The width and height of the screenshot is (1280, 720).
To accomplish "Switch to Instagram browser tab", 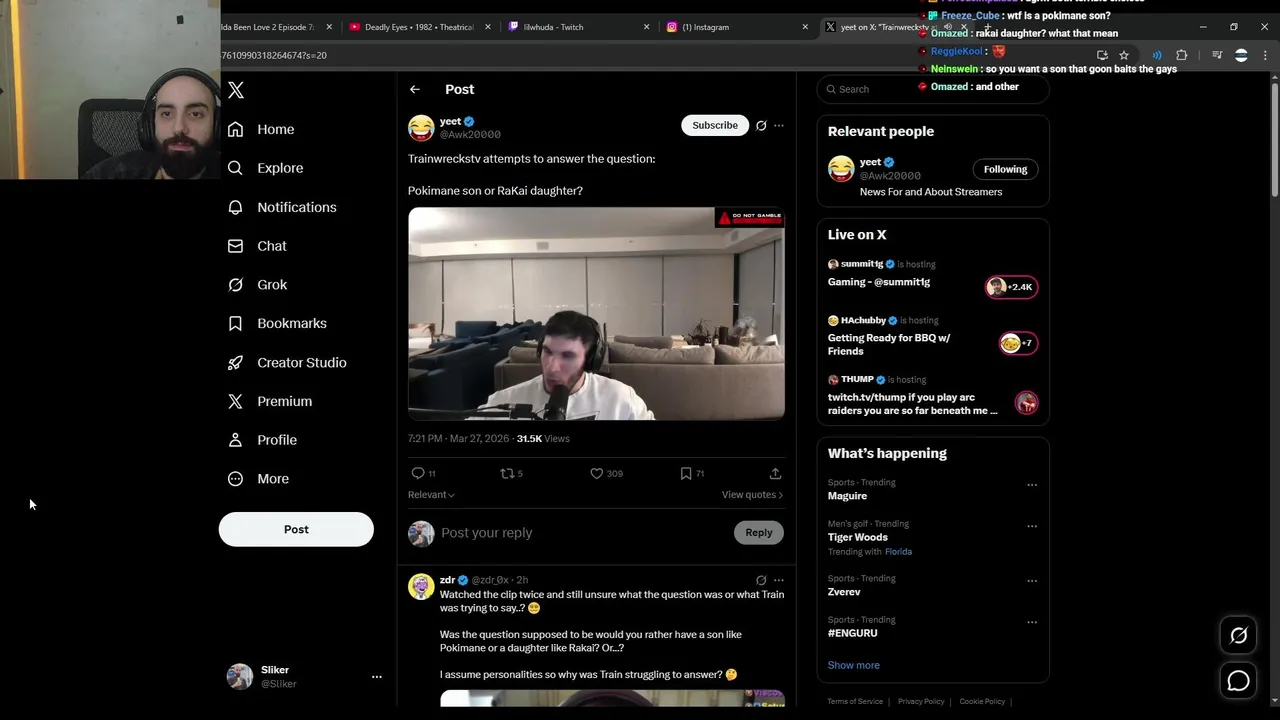I will click(x=728, y=27).
